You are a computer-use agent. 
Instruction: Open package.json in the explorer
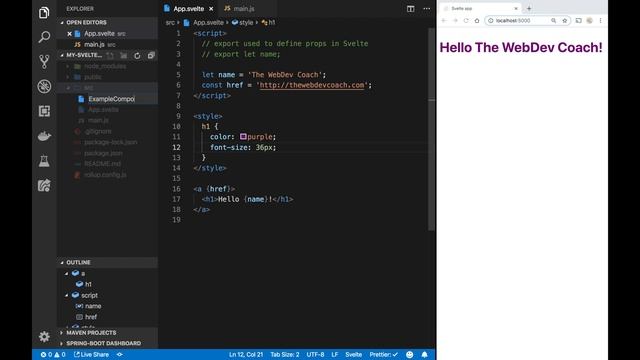pyautogui.click(x=103, y=153)
